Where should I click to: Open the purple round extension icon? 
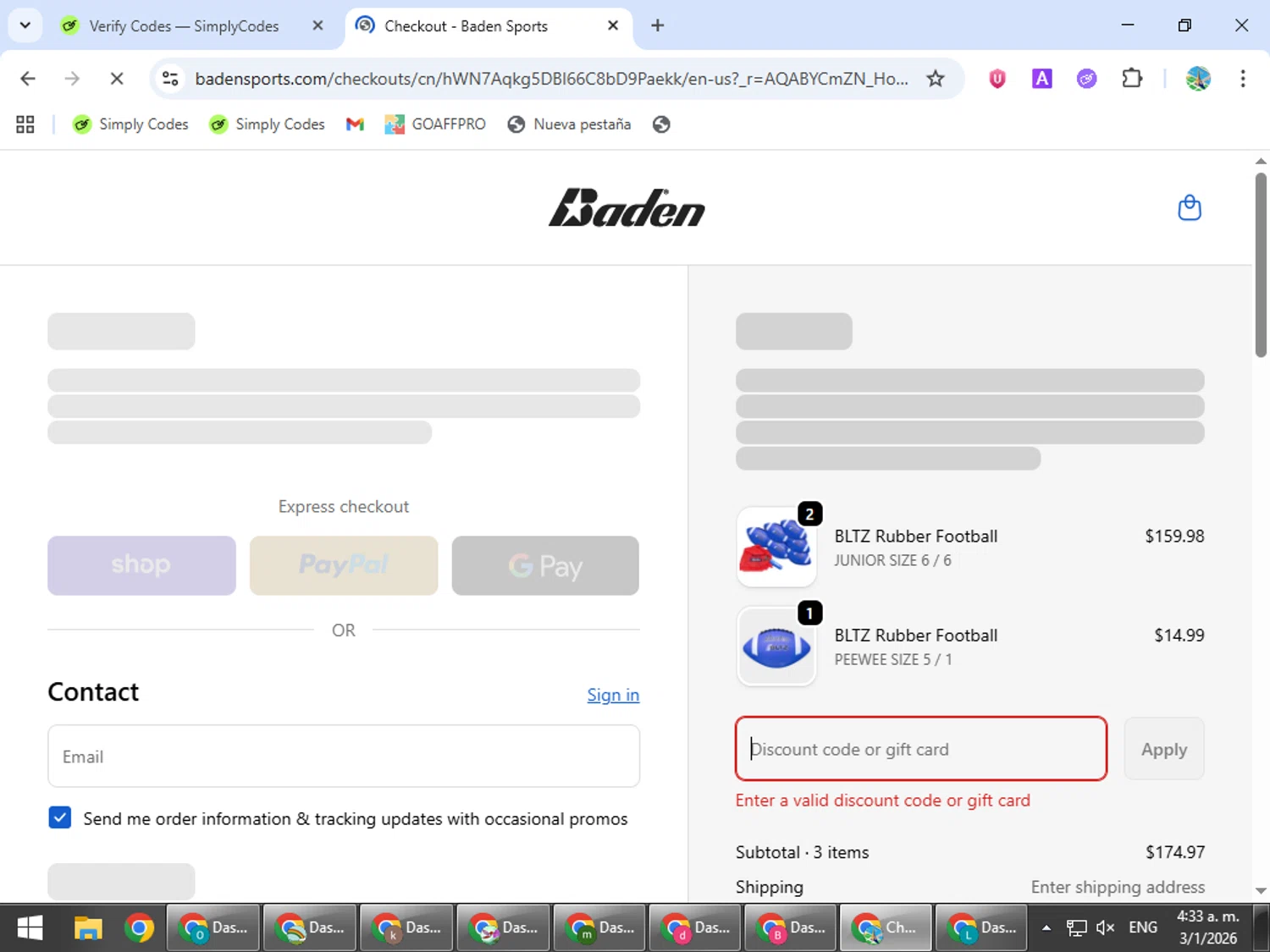point(1086,79)
